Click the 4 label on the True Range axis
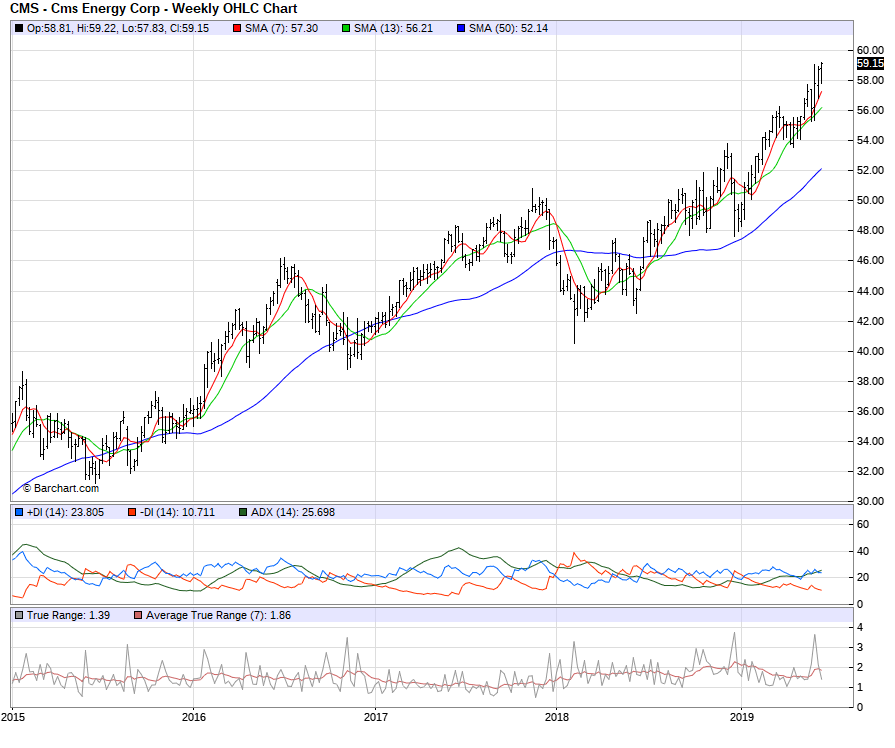The width and height of the screenshot is (895, 748). point(860,627)
